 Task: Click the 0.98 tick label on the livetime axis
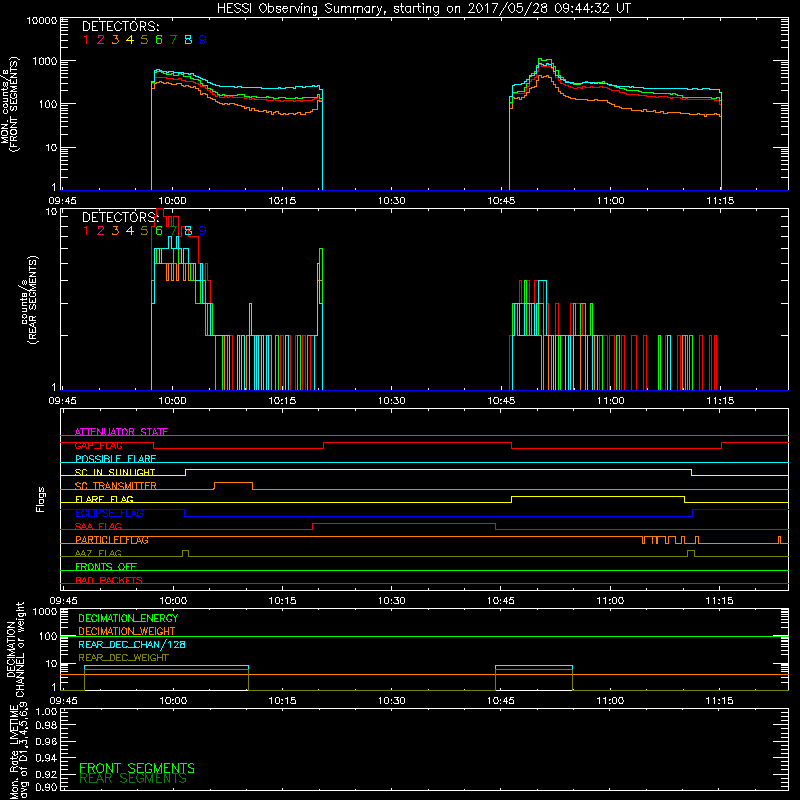tap(46, 726)
